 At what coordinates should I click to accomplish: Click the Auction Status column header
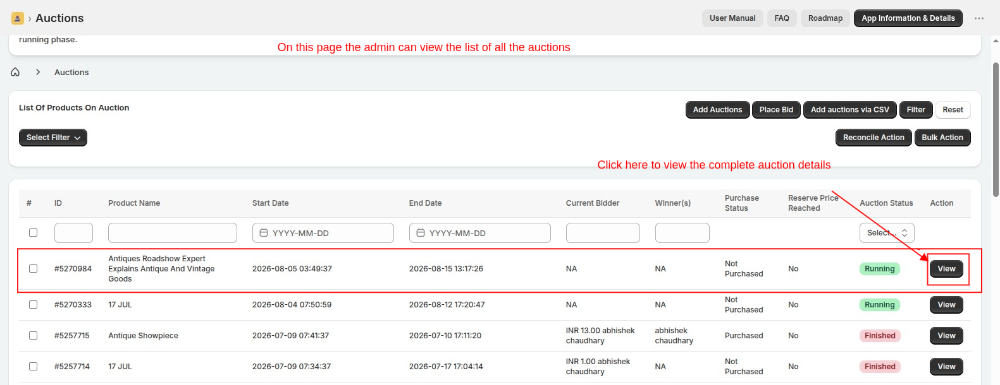click(886, 203)
